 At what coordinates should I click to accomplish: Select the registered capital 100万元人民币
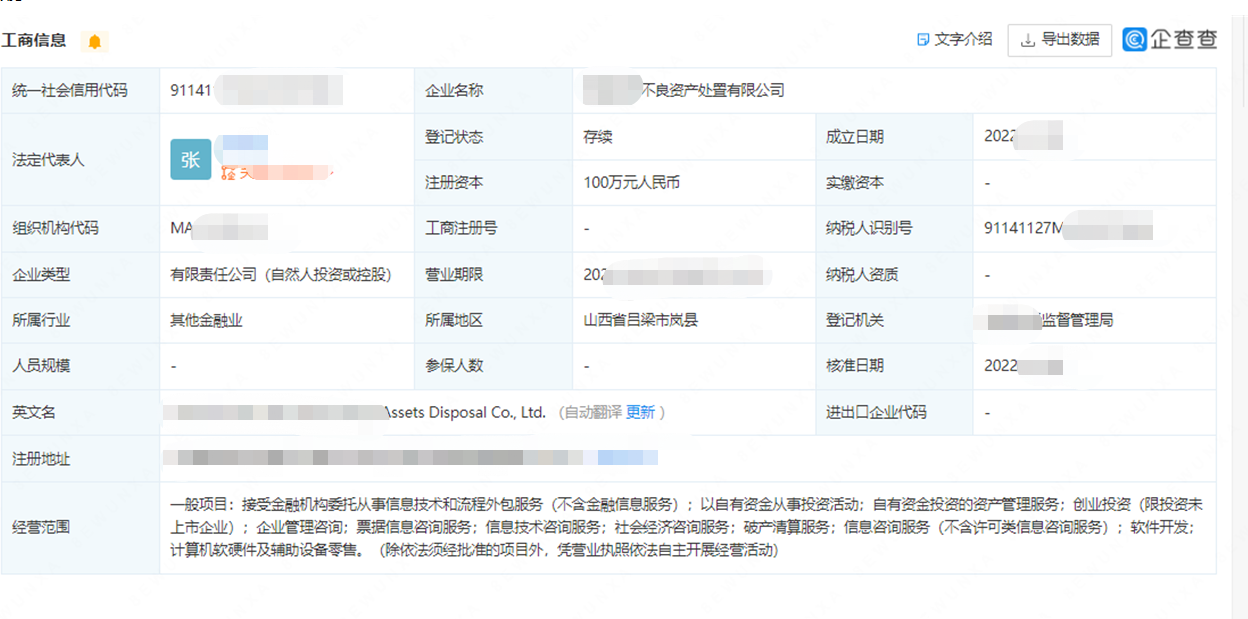click(632, 181)
